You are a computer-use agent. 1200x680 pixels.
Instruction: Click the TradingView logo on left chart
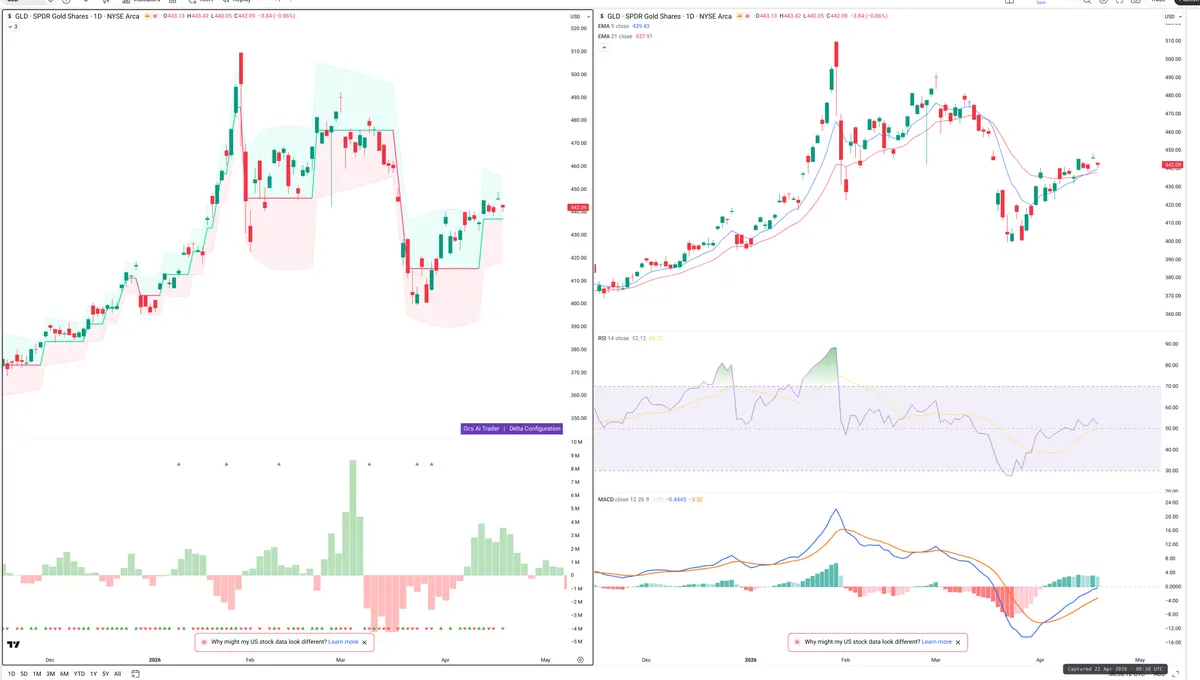tap(14, 645)
